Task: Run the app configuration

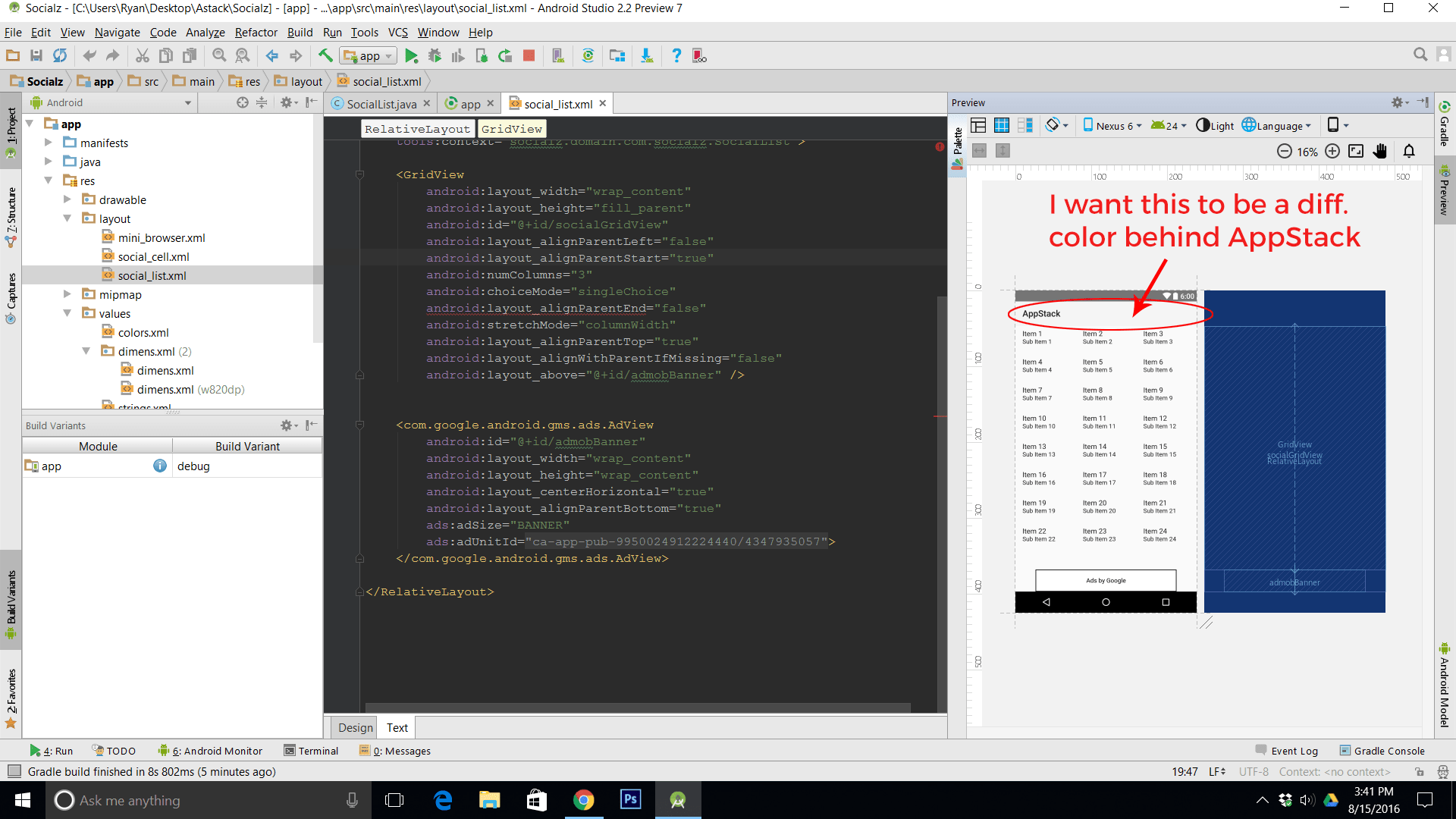Action: click(412, 55)
